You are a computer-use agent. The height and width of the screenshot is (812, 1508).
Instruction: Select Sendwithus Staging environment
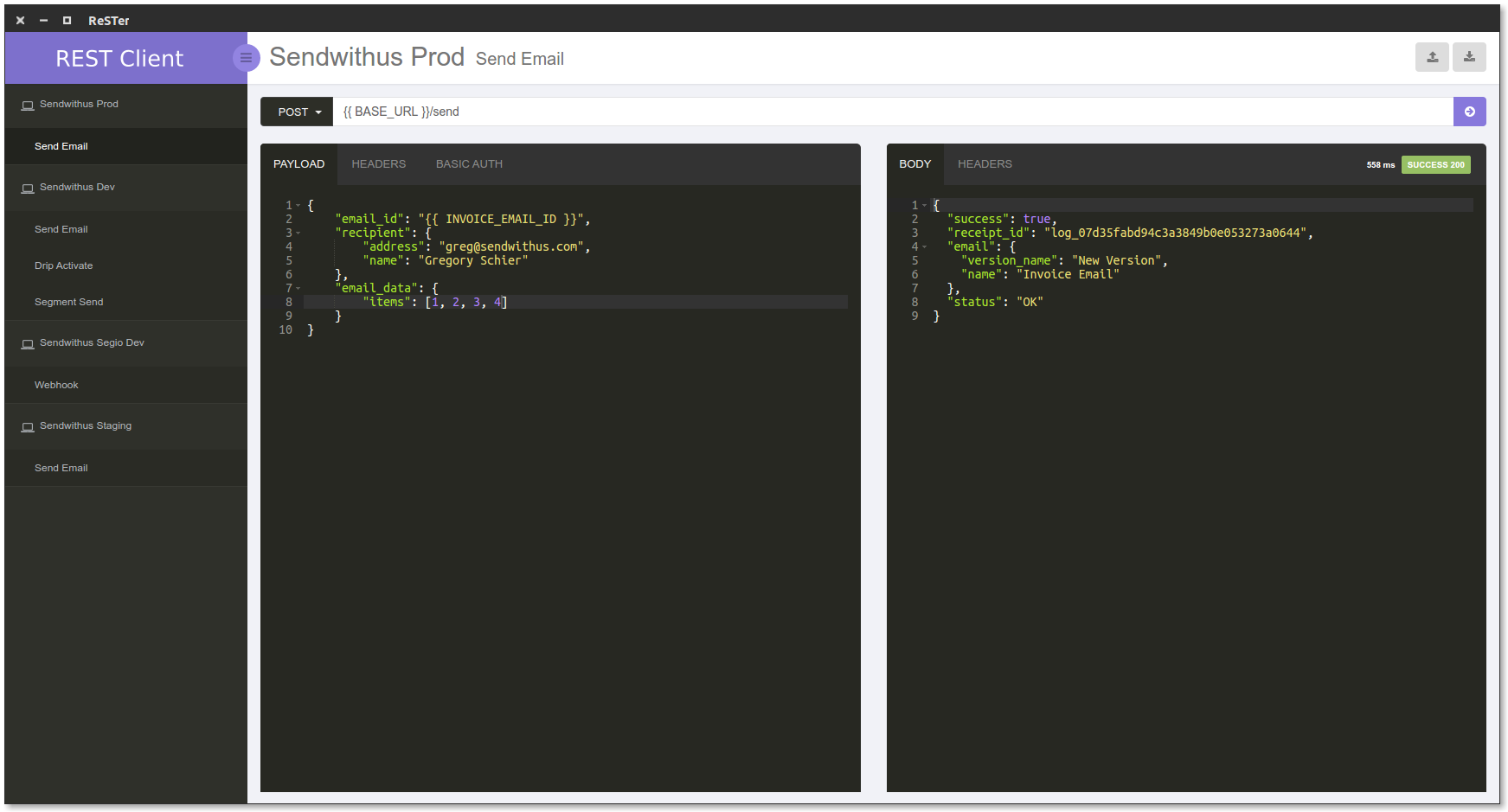(x=126, y=426)
